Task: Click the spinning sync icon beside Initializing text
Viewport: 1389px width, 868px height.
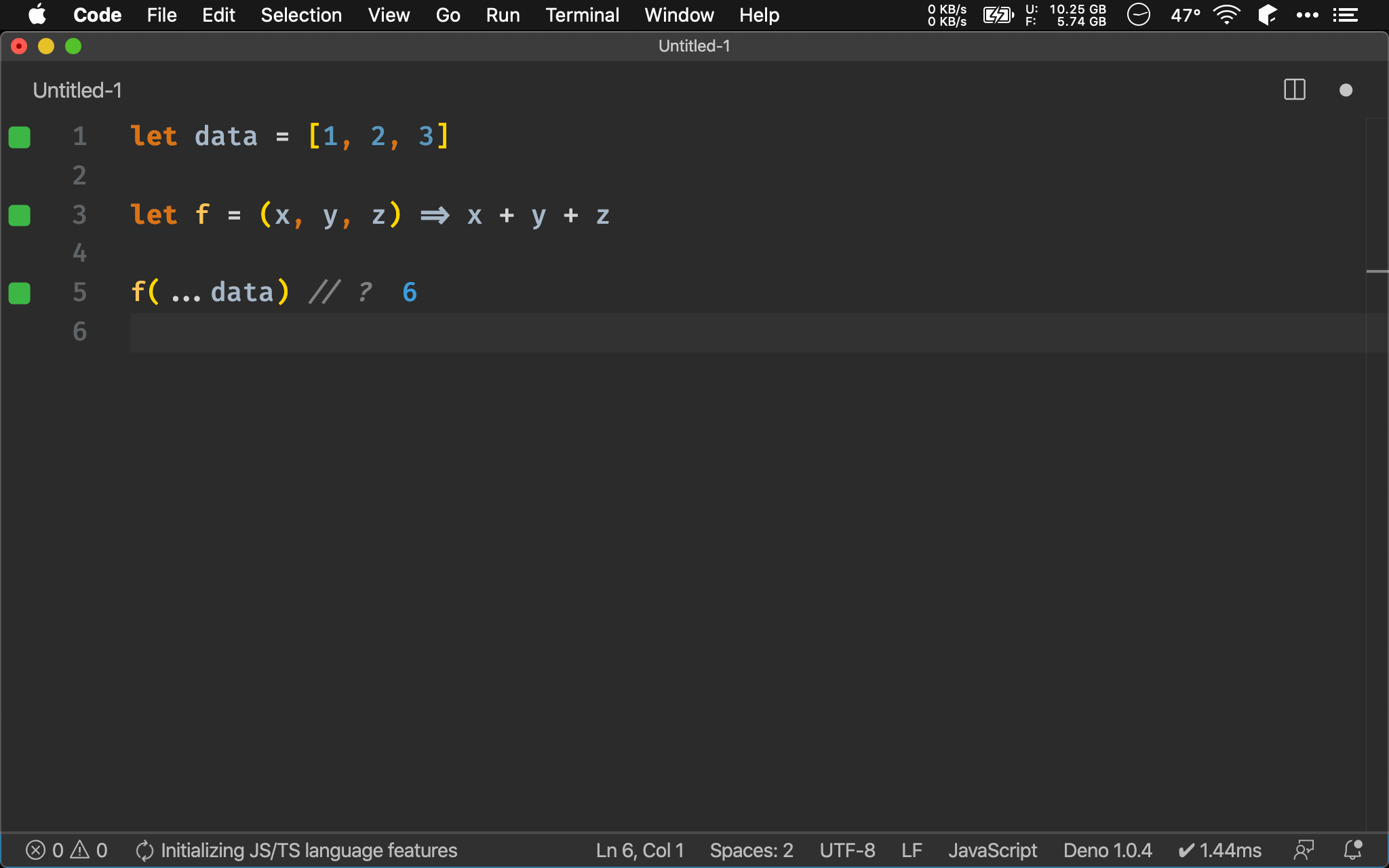Action: pos(144,850)
